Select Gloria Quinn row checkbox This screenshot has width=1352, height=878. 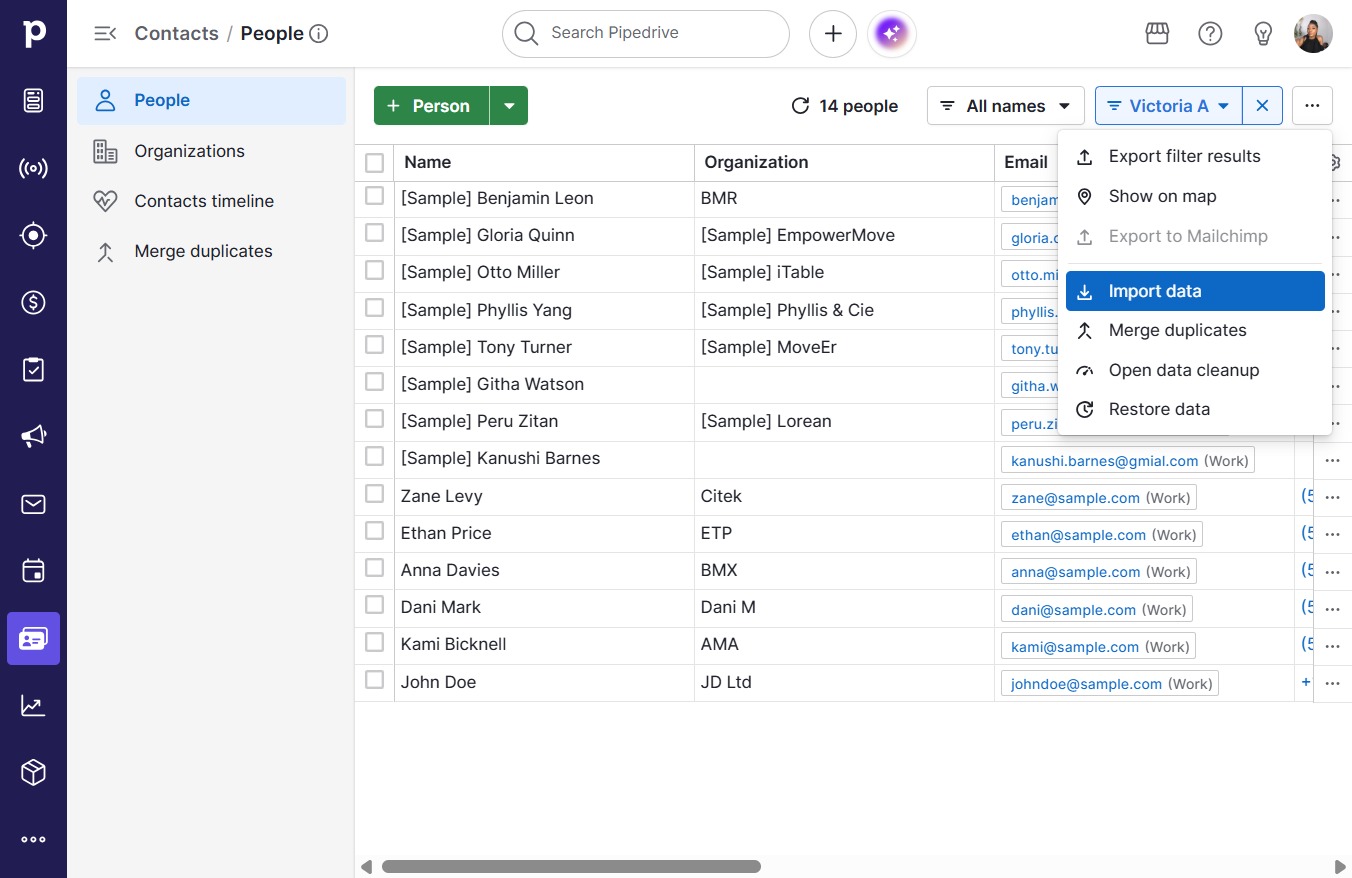(374, 233)
